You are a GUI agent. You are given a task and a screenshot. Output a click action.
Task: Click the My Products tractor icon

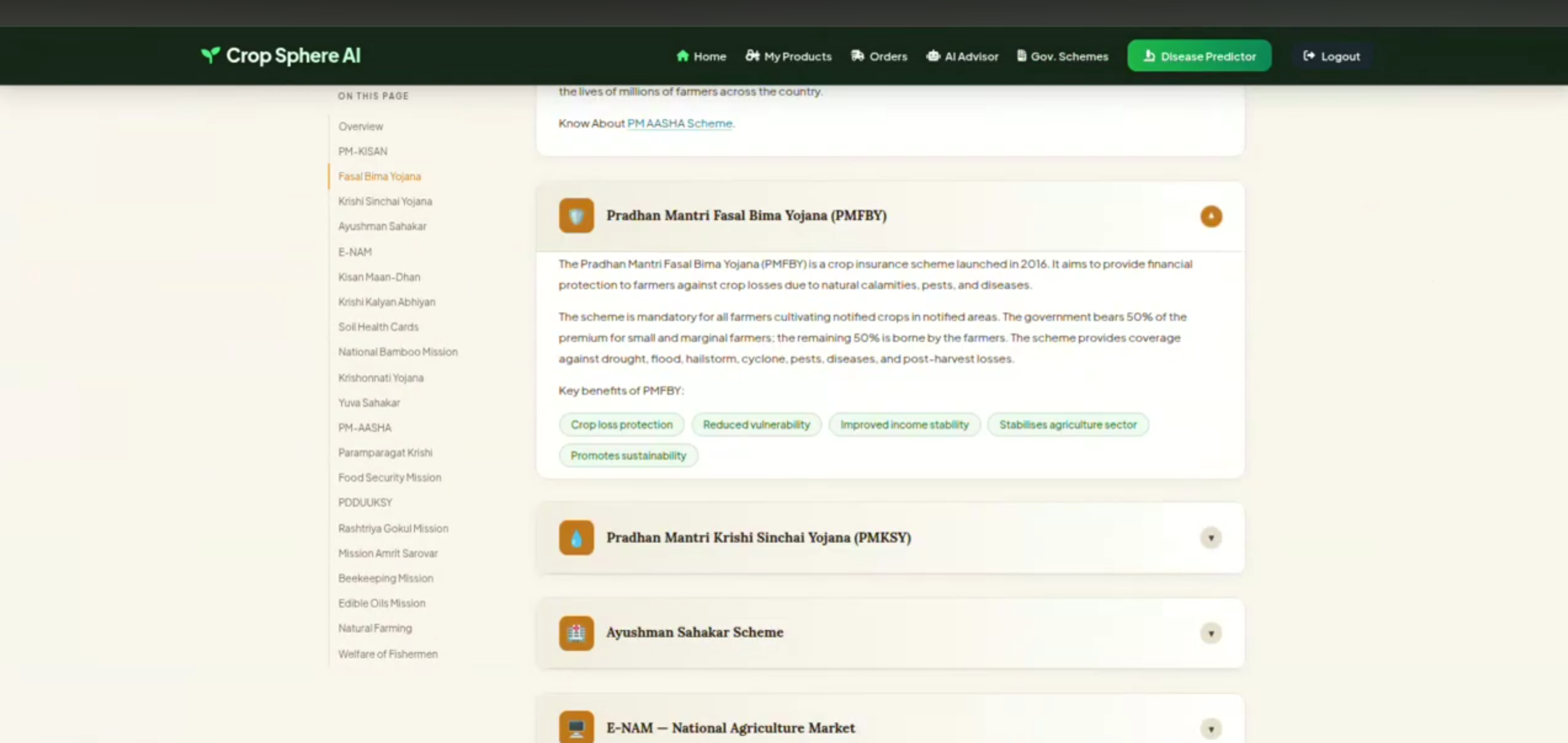[x=752, y=56]
